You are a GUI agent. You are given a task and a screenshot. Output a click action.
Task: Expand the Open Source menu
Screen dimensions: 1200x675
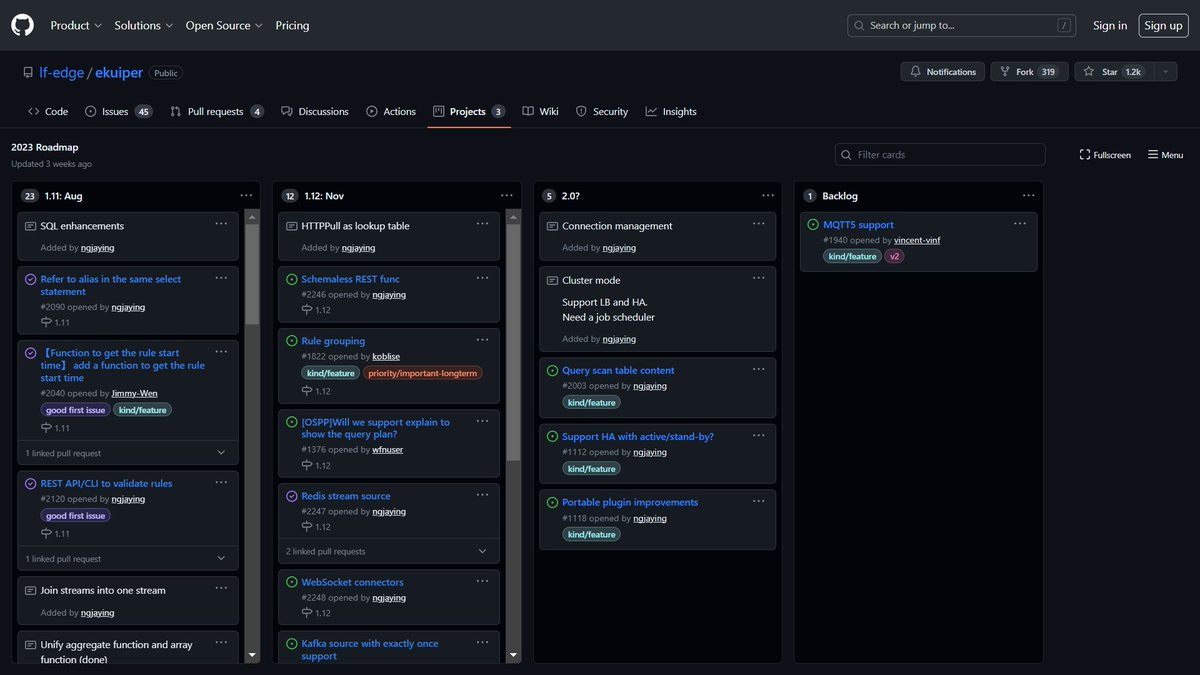(x=224, y=25)
